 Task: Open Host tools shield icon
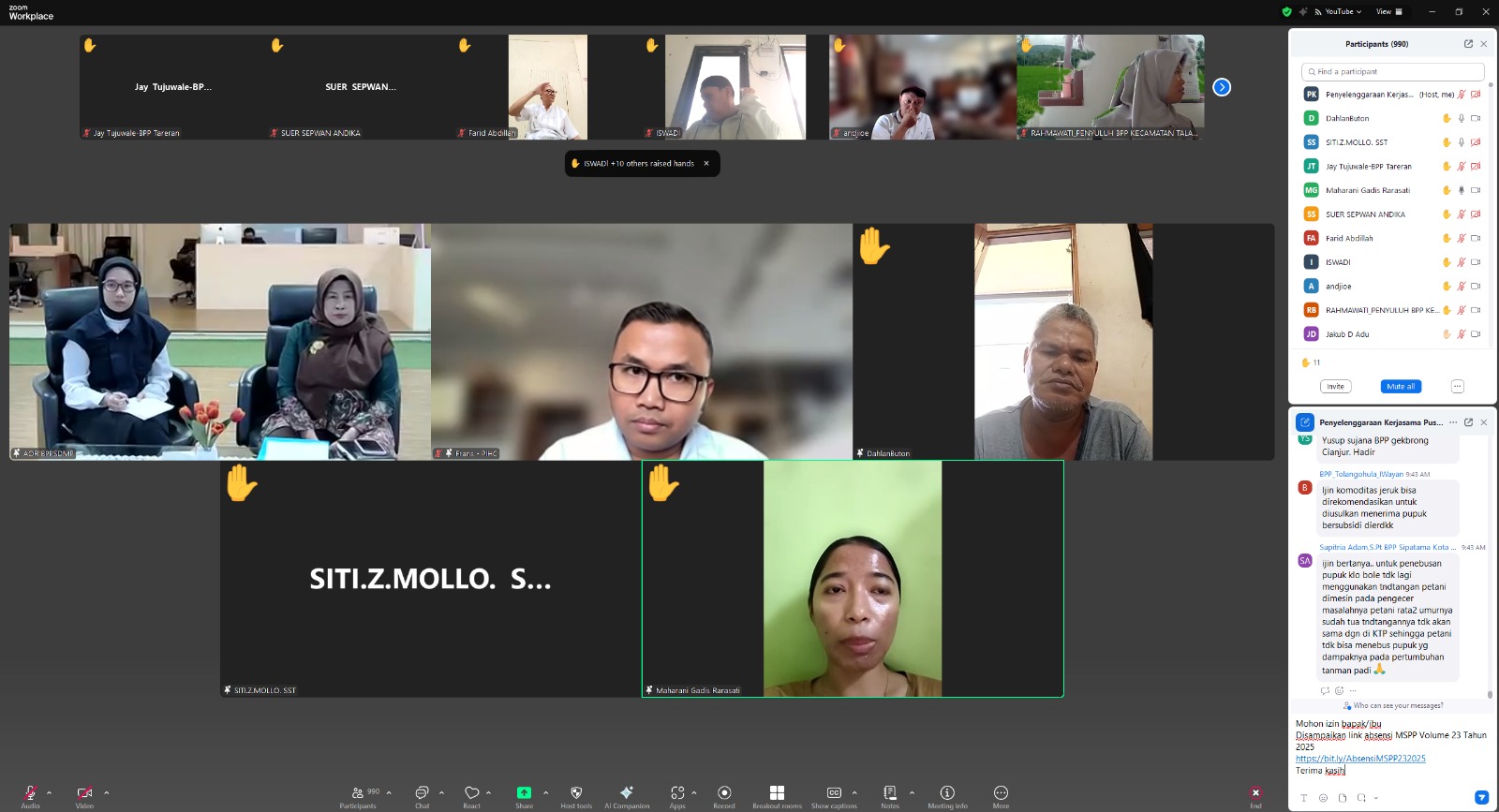point(576,793)
